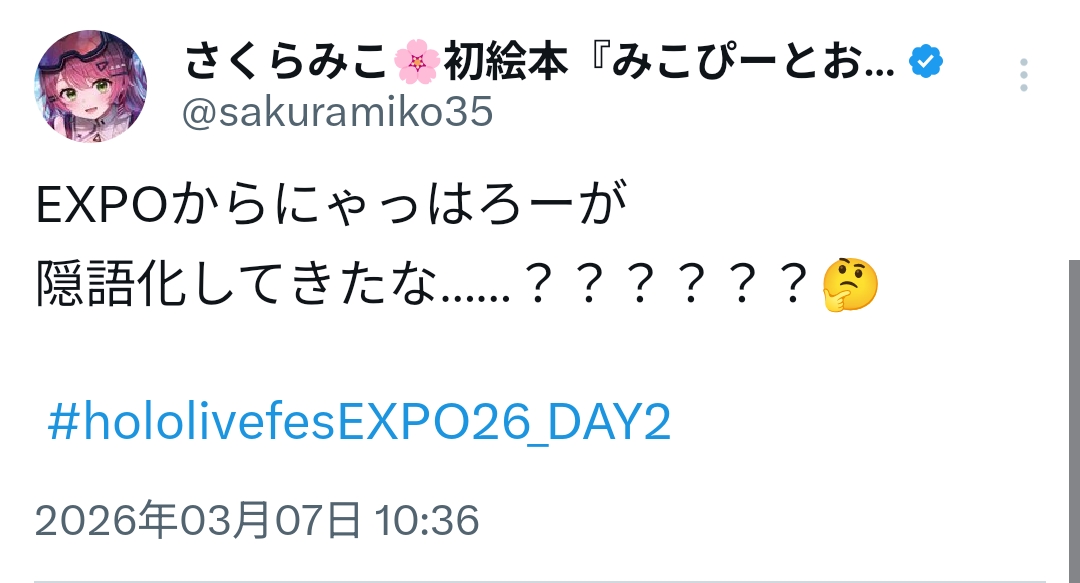
Task: Click the 2026年03月07日 date in the timestamp
Action: 198,520
